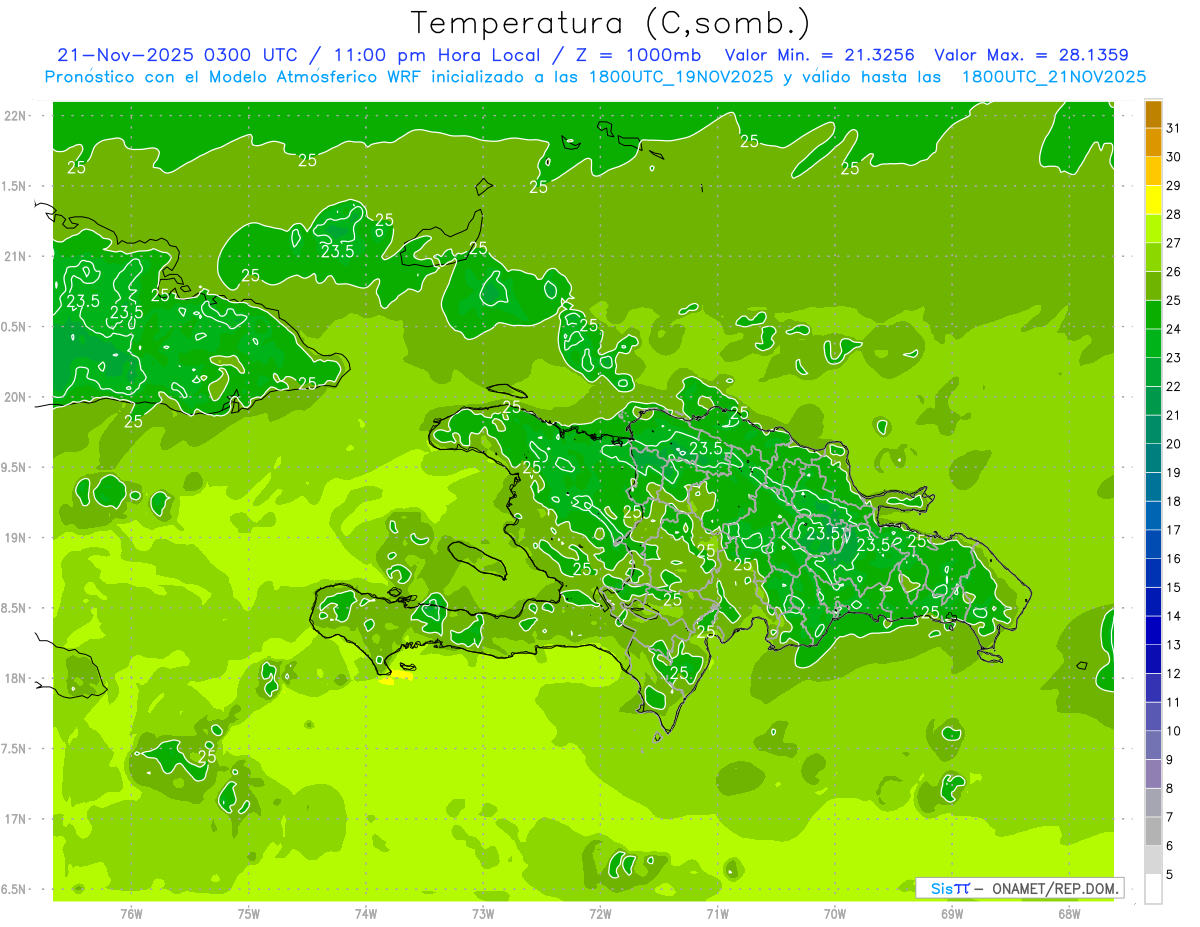
Task: Click the yellow hot spot on Haiti's south coast
Action: pos(397,676)
